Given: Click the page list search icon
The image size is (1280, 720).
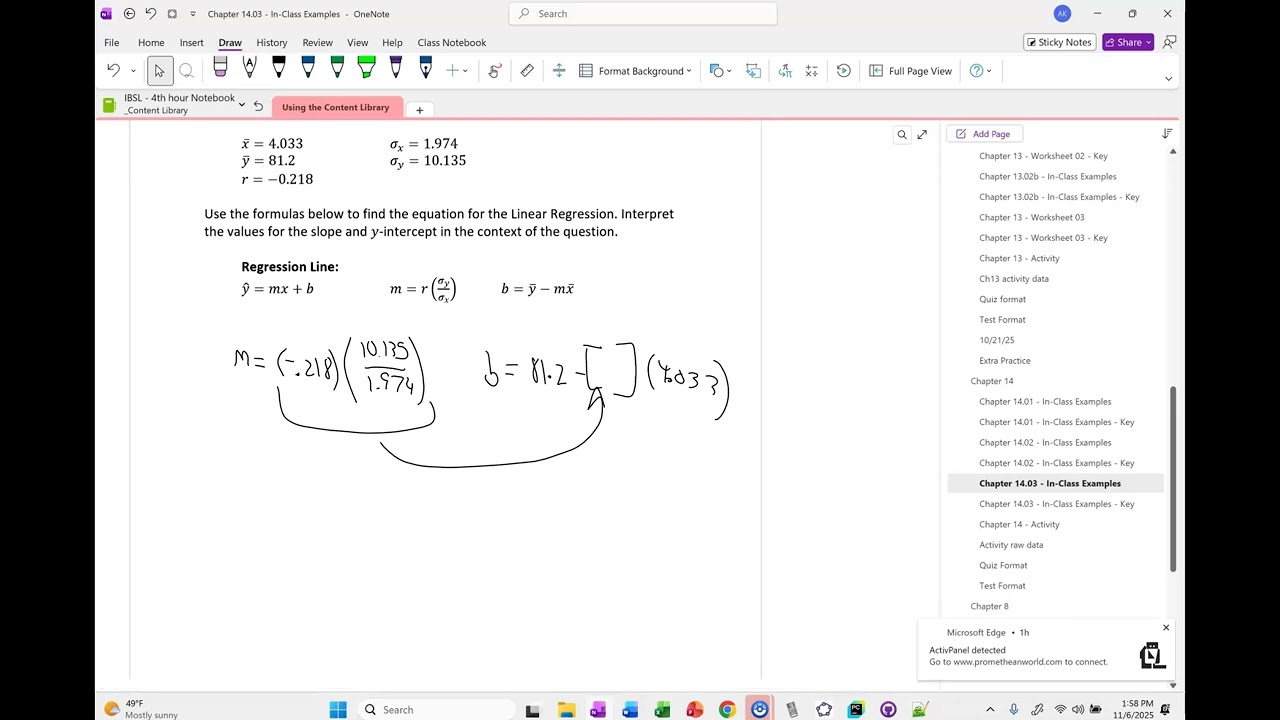Looking at the screenshot, I should coord(902,134).
